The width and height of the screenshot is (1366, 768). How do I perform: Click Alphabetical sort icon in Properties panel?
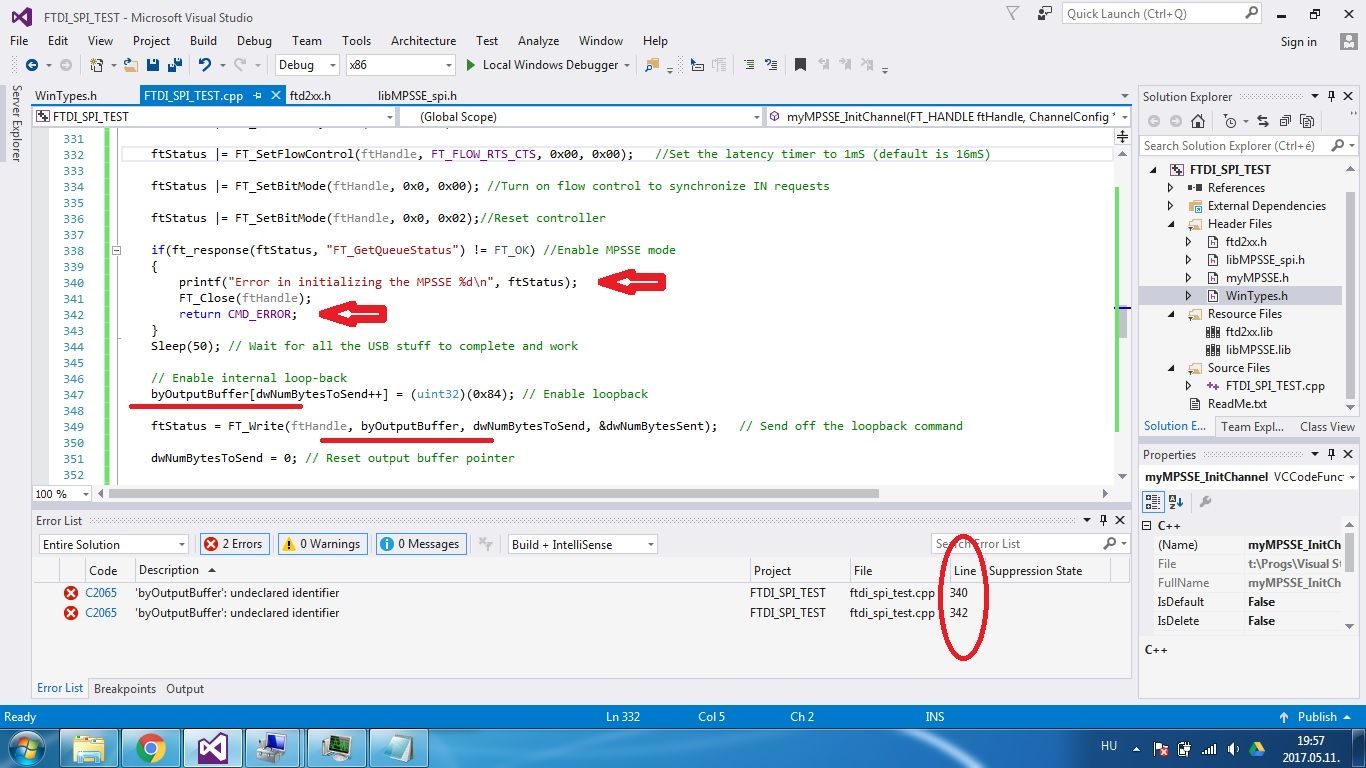tap(1176, 502)
